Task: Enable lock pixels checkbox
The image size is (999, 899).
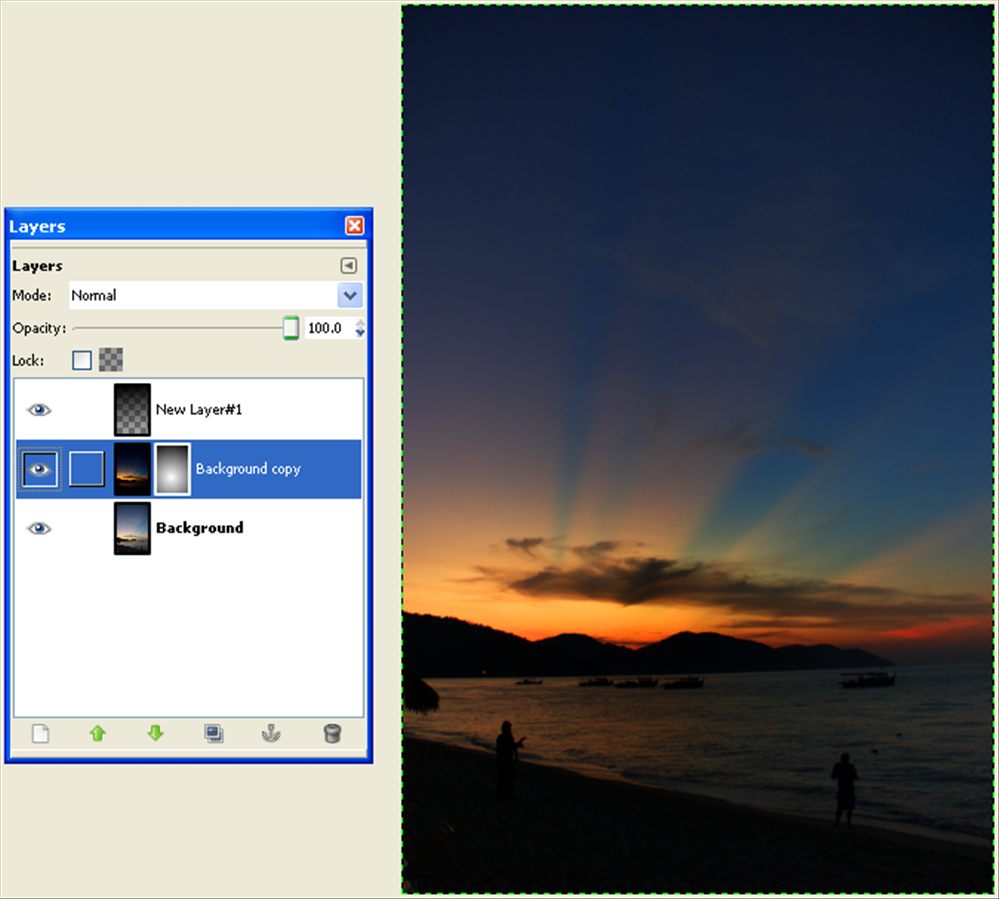Action: pos(82,360)
